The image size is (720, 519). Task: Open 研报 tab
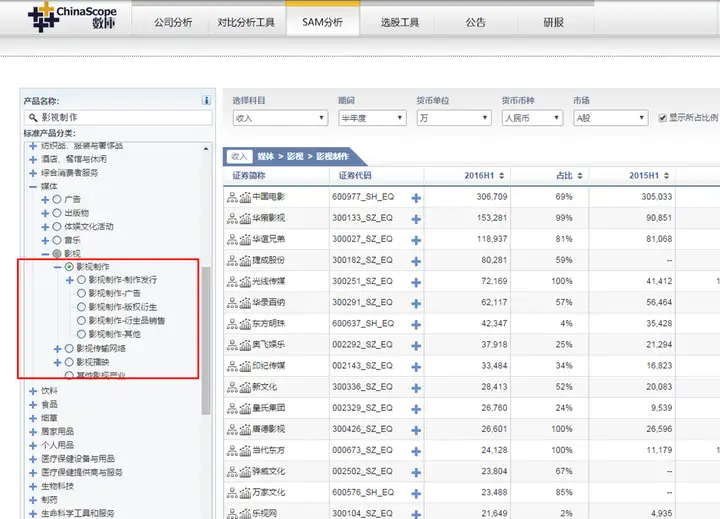(554, 22)
